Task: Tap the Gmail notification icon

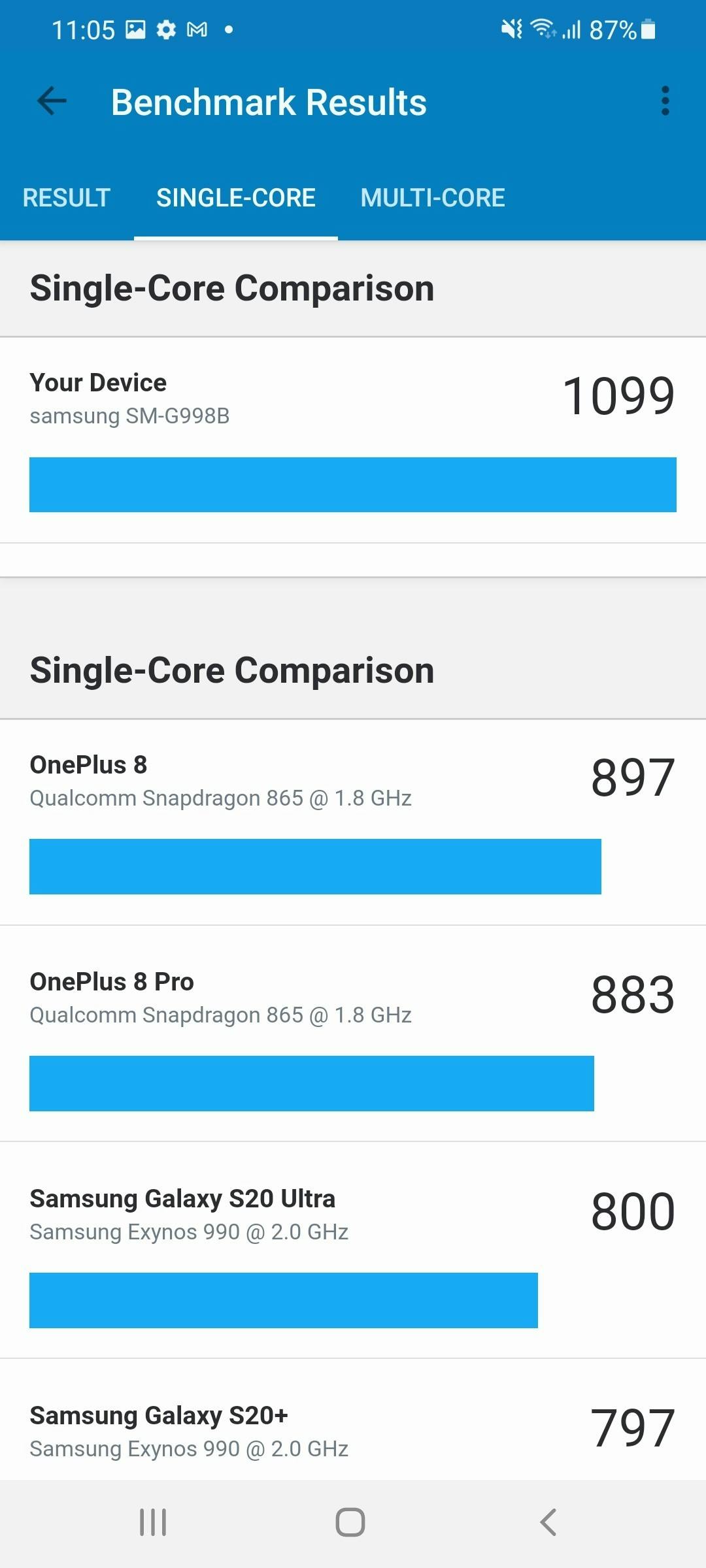Action: tap(197, 29)
